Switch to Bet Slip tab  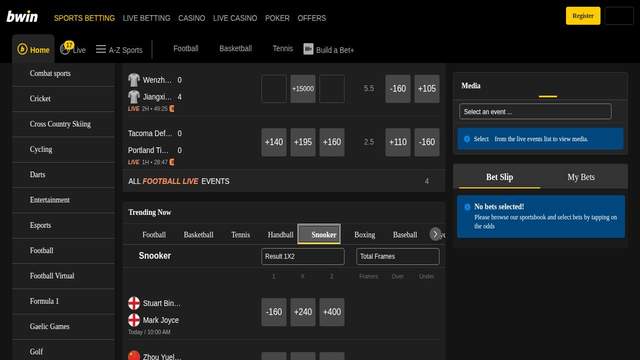pos(500,177)
